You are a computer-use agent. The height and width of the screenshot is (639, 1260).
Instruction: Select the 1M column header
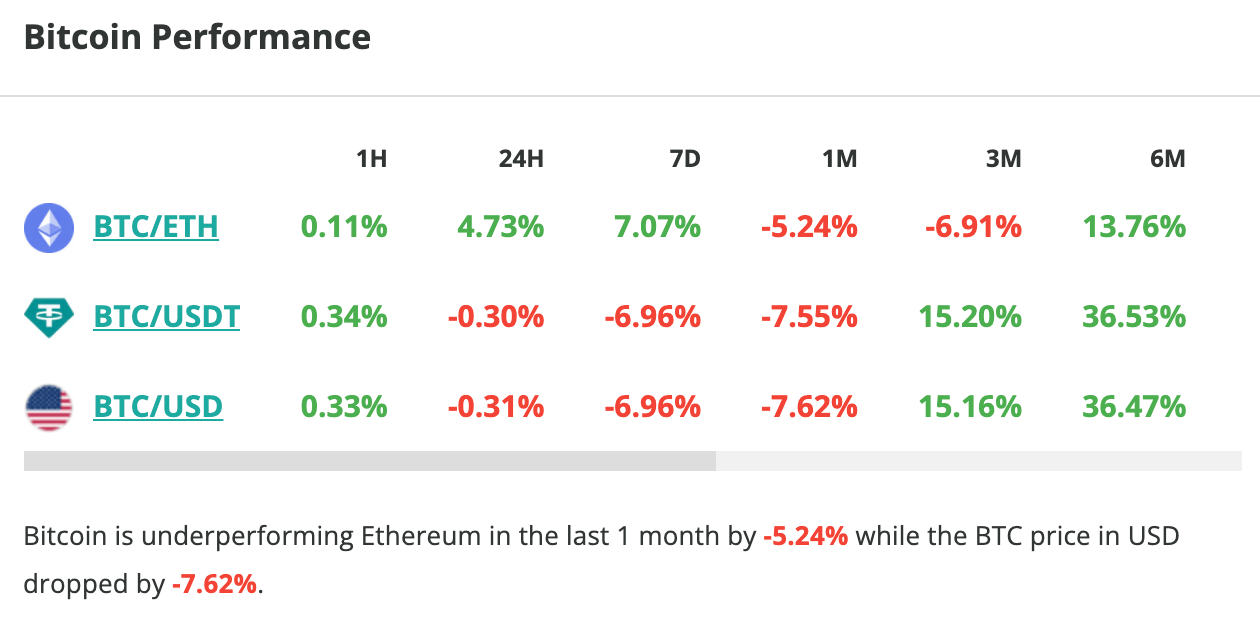840,159
